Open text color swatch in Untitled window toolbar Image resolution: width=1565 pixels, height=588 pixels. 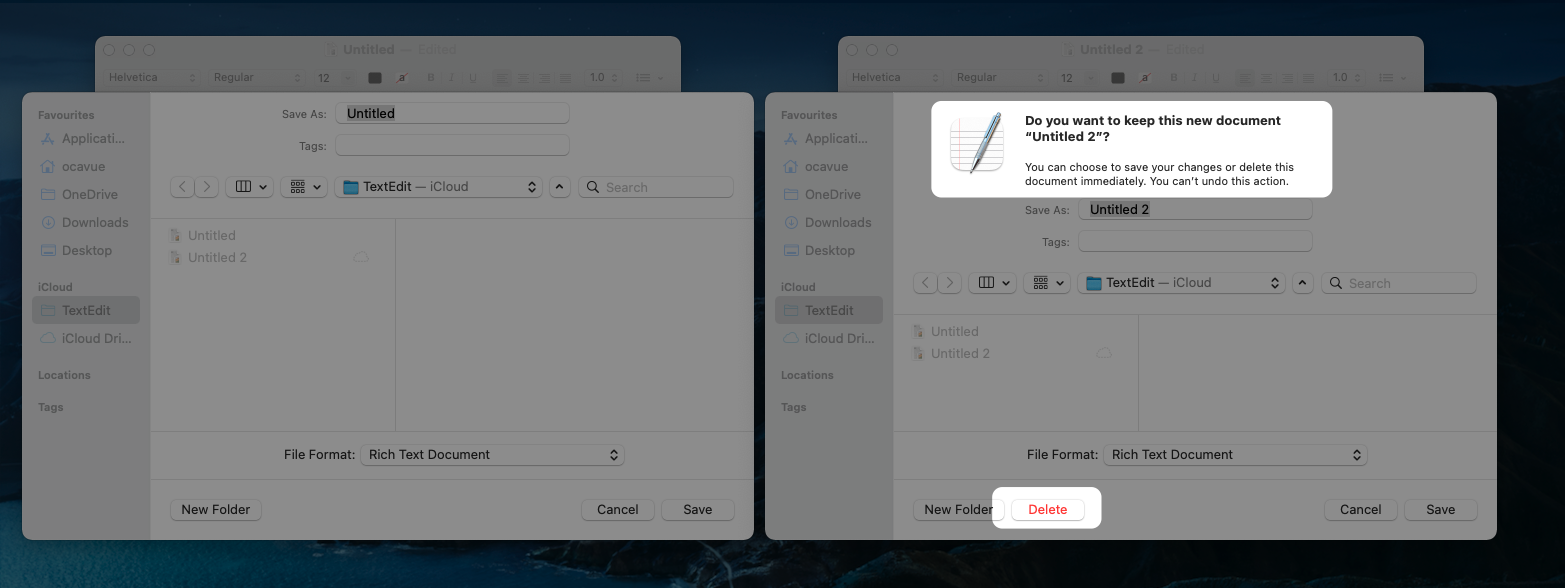point(375,77)
